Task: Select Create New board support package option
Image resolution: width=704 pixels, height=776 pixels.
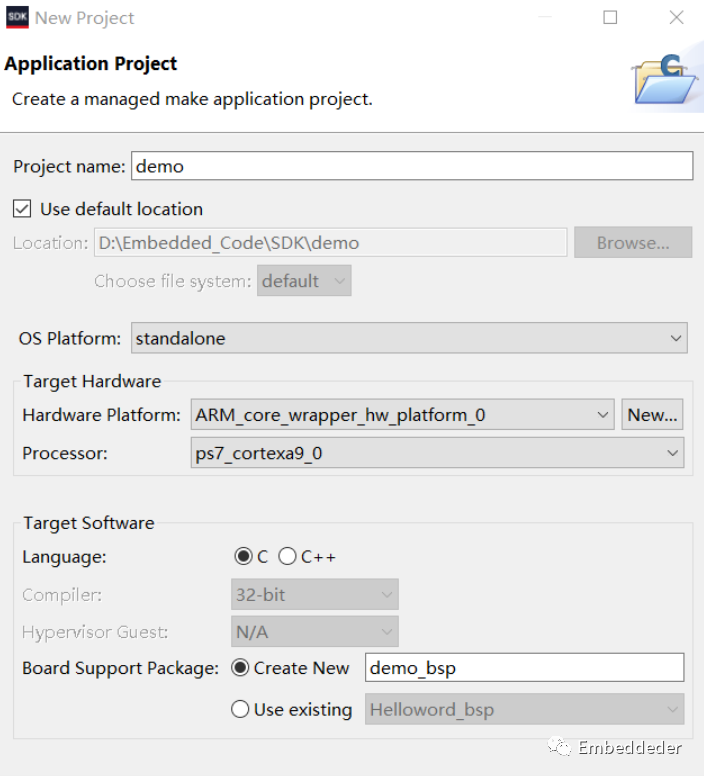Action: pos(240,668)
